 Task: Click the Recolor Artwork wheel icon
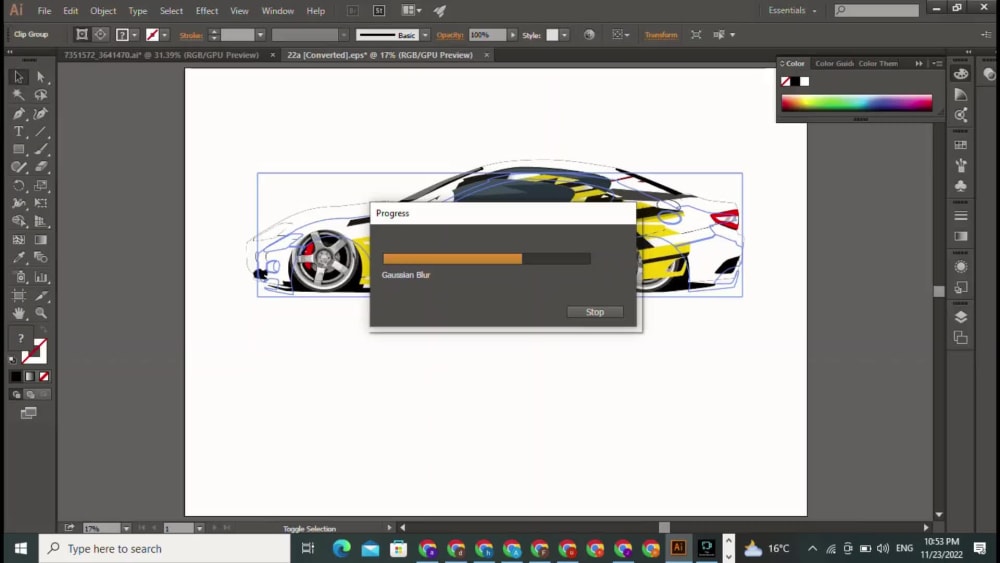point(589,35)
